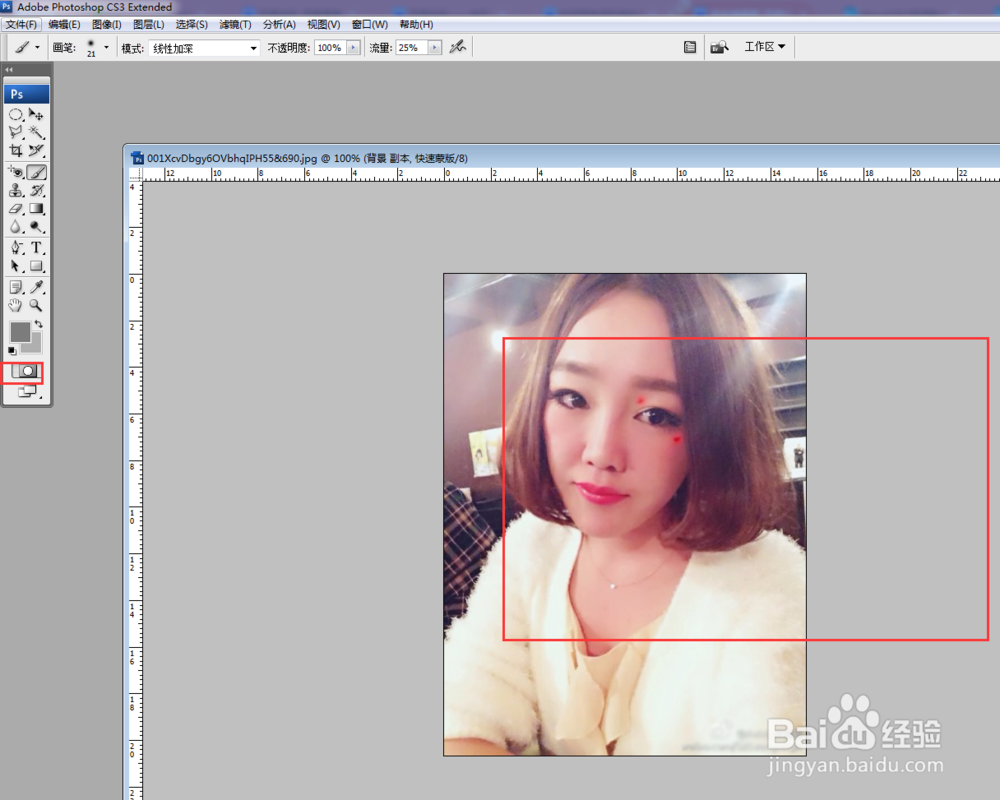The image size is (1000, 800).
Task: Select the Zoom tool
Action: point(36,305)
